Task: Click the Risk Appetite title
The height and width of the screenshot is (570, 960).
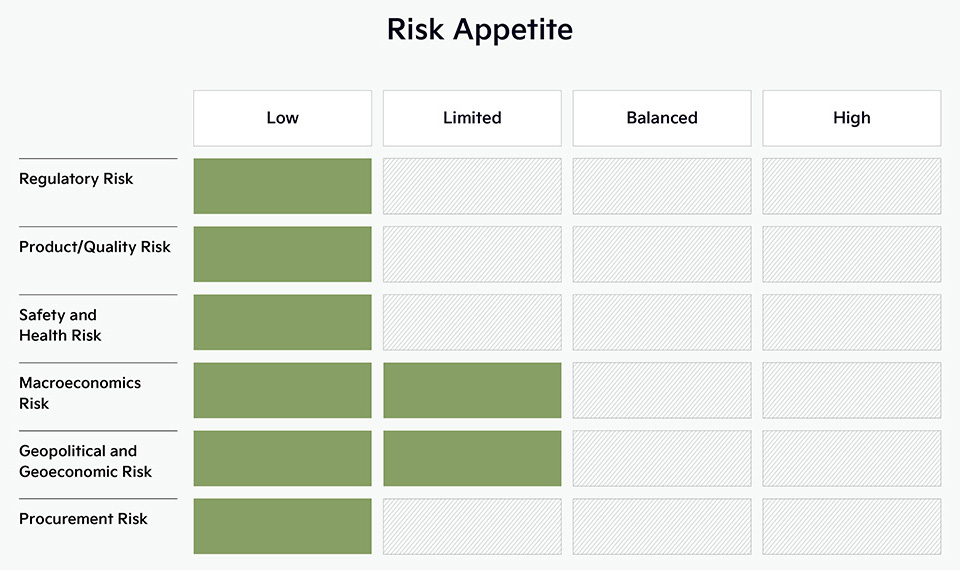Action: point(480,29)
